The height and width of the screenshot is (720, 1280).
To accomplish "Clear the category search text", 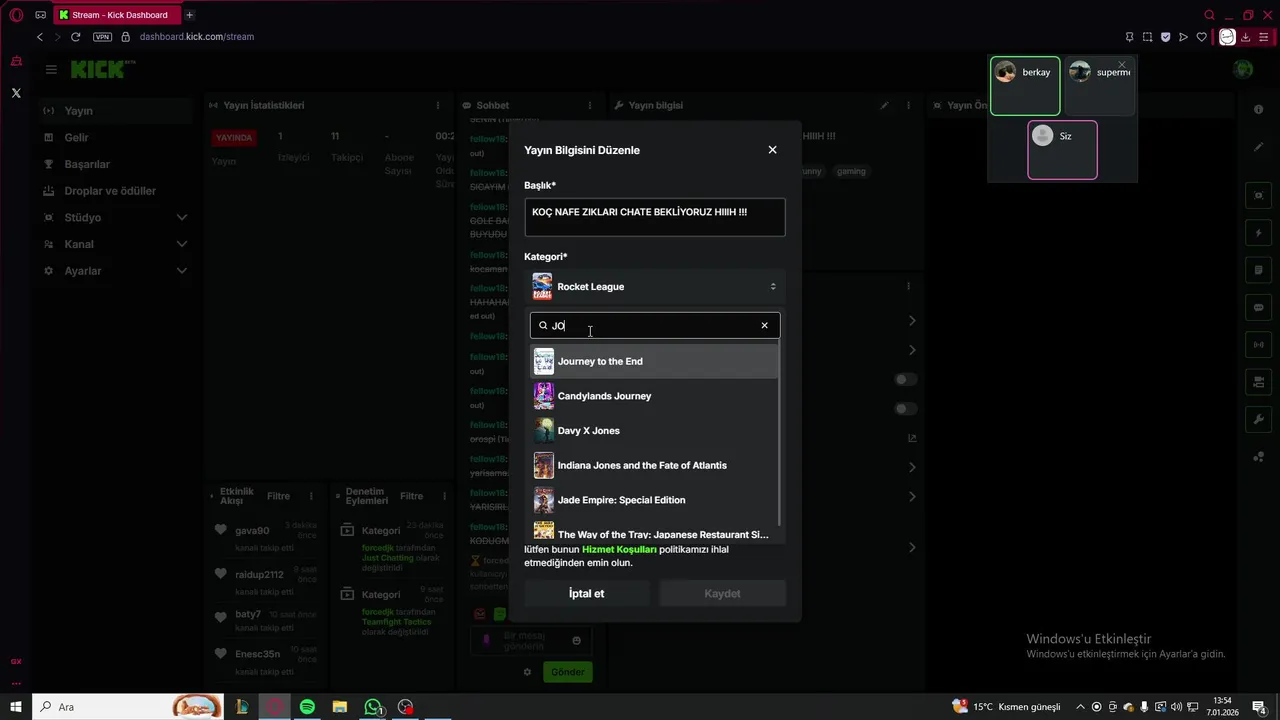I will click(765, 326).
